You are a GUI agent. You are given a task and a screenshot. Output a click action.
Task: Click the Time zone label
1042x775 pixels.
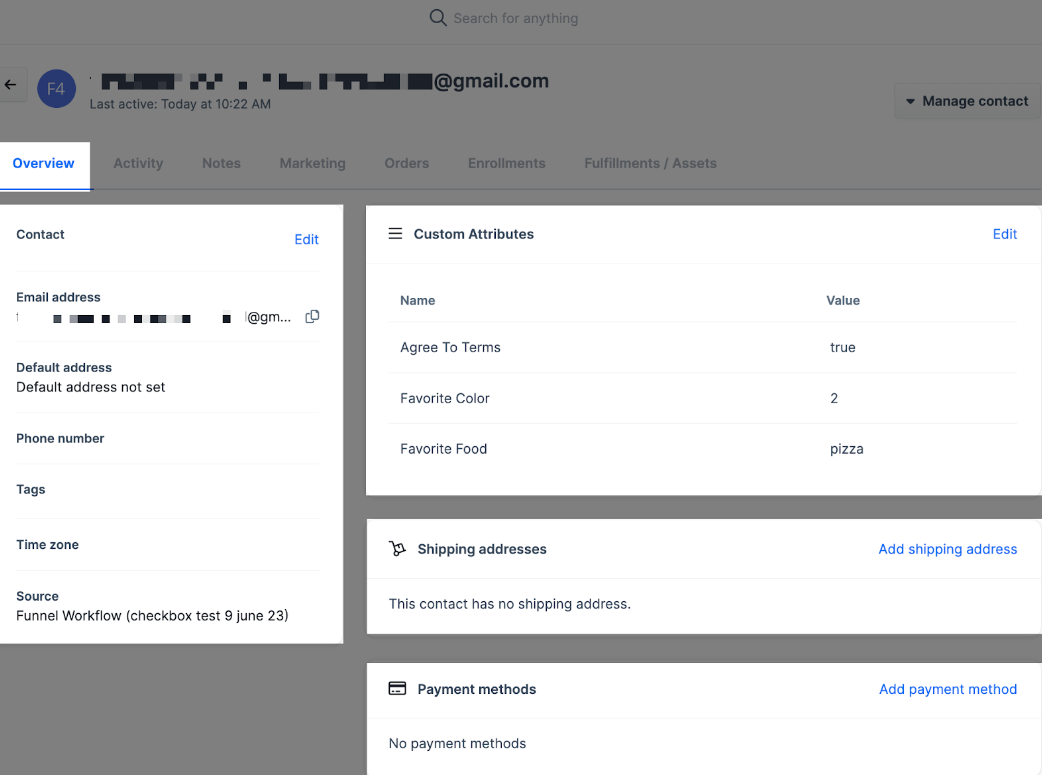click(47, 544)
